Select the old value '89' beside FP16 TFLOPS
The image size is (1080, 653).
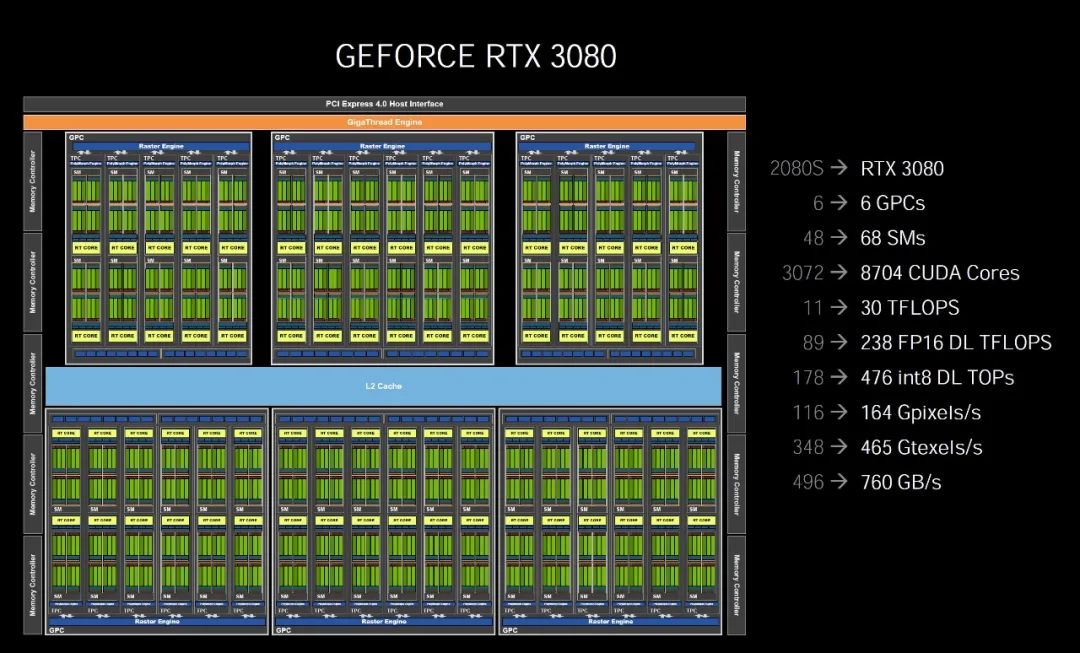pos(813,342)
